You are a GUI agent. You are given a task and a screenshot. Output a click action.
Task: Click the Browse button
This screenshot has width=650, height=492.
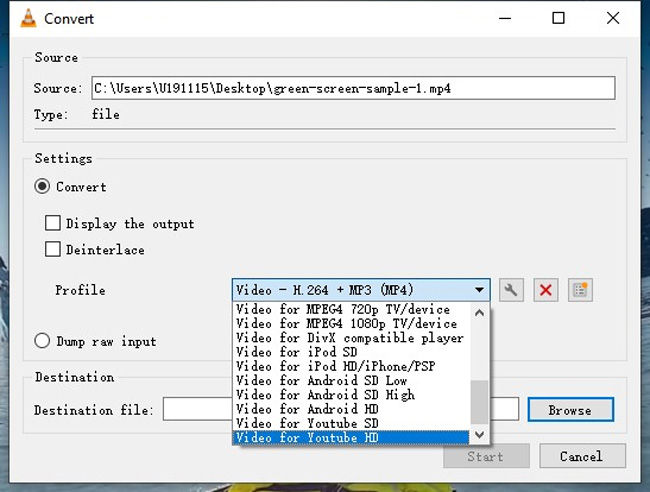click(x=570, y=410)
